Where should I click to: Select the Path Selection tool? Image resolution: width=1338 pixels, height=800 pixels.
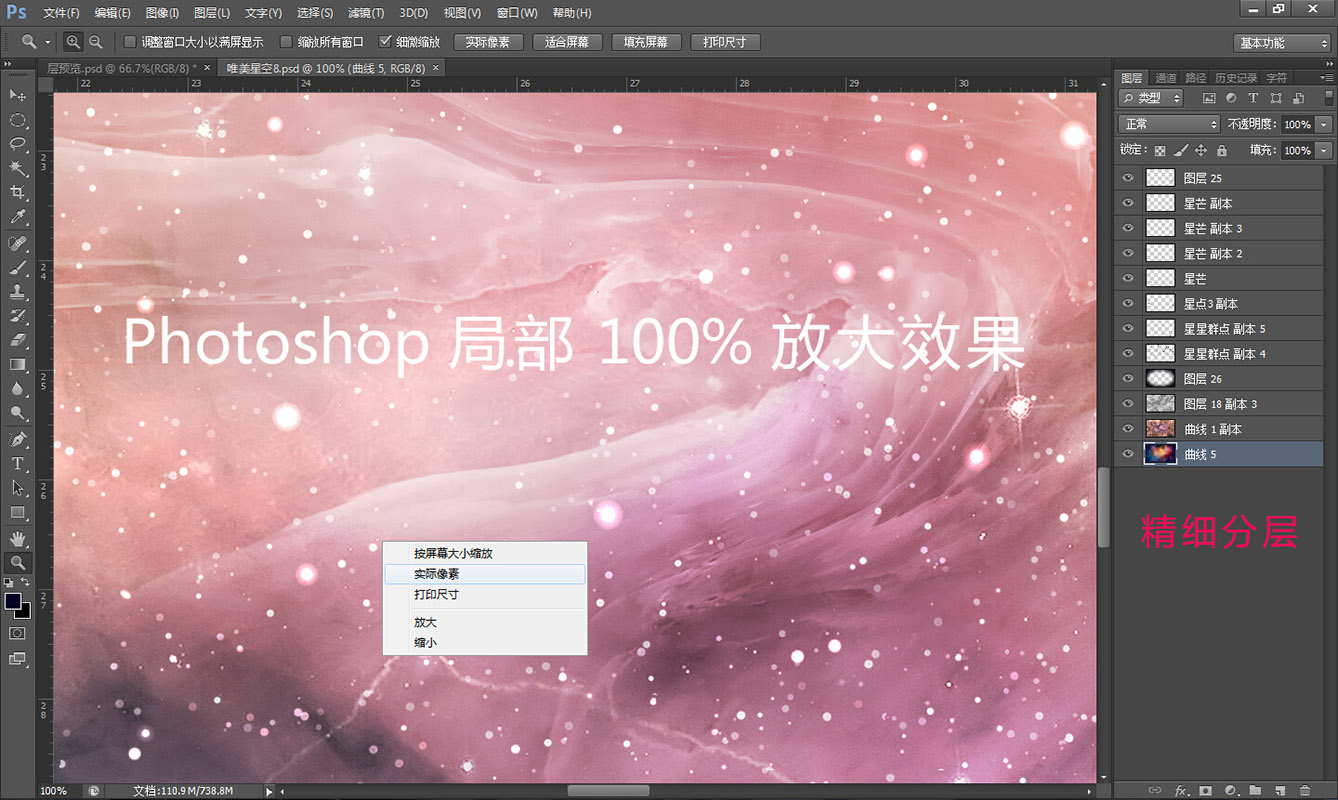click(x=18, y=488)
